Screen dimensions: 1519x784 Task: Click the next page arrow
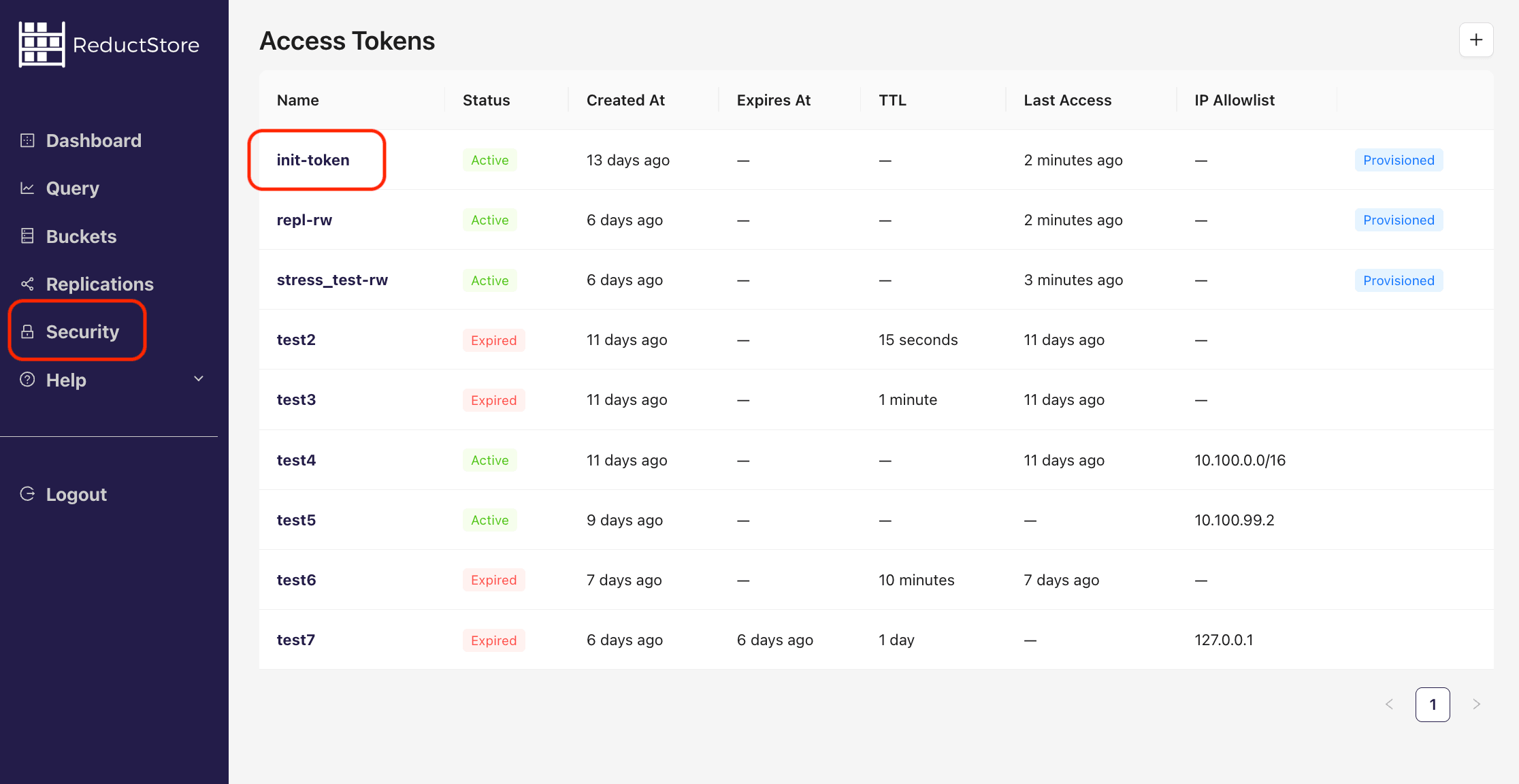1477,704
